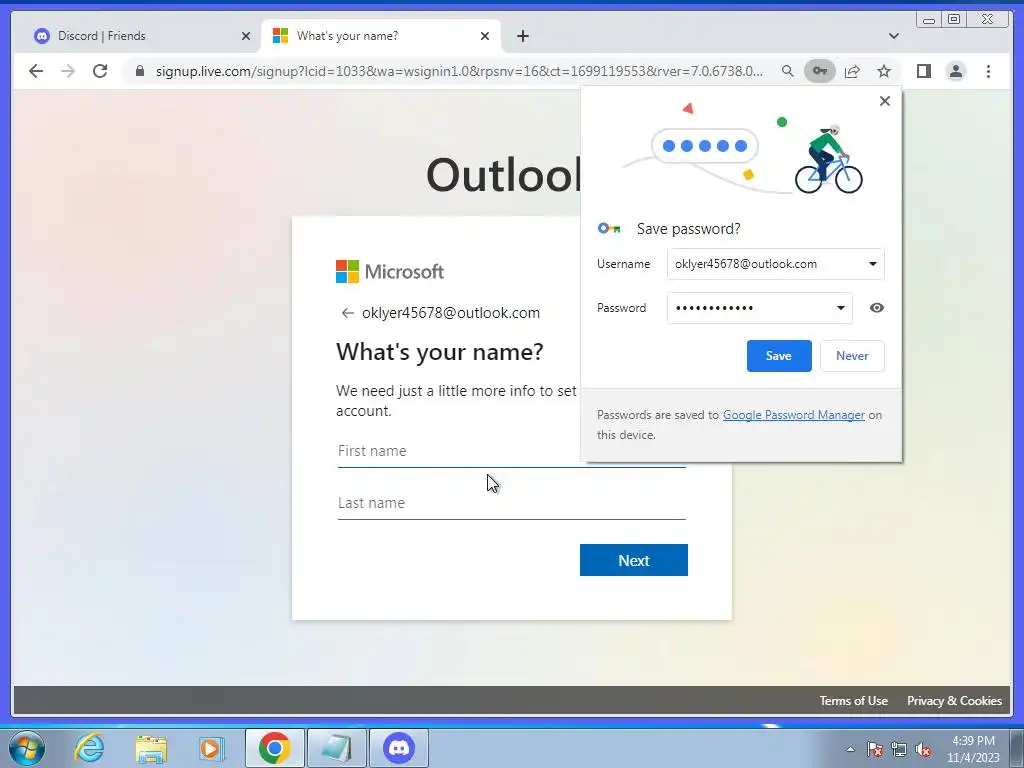Click the Password field in popup
1024x768 pixels.
(x=760, y=308)
